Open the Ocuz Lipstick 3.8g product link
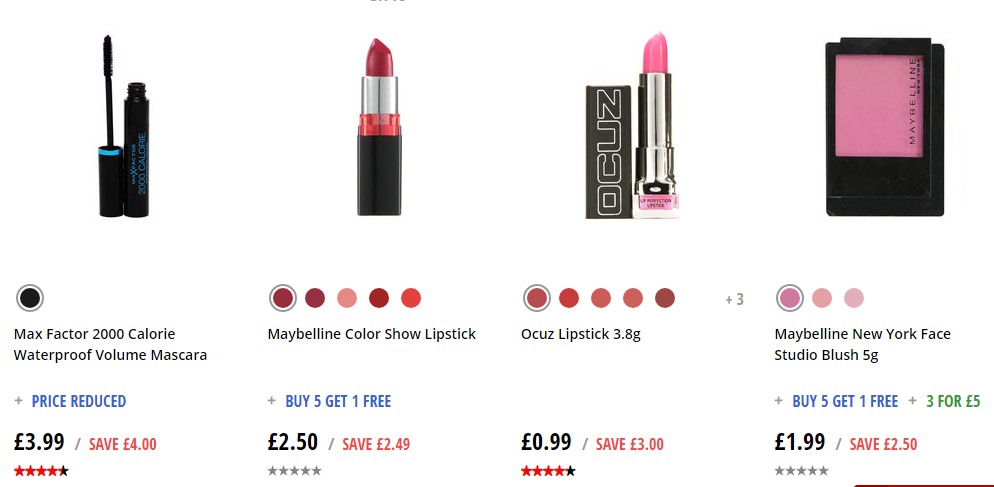994x487 pixels. (581, 334)
